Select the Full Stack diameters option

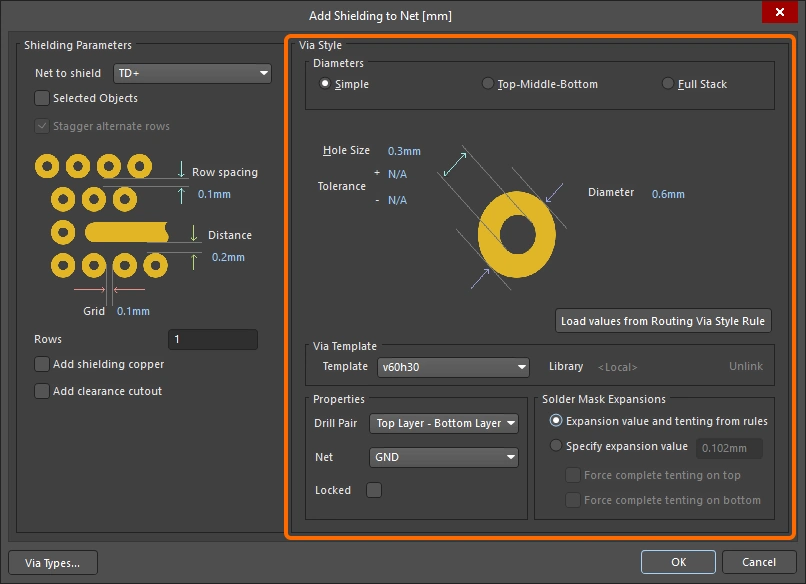668,84
